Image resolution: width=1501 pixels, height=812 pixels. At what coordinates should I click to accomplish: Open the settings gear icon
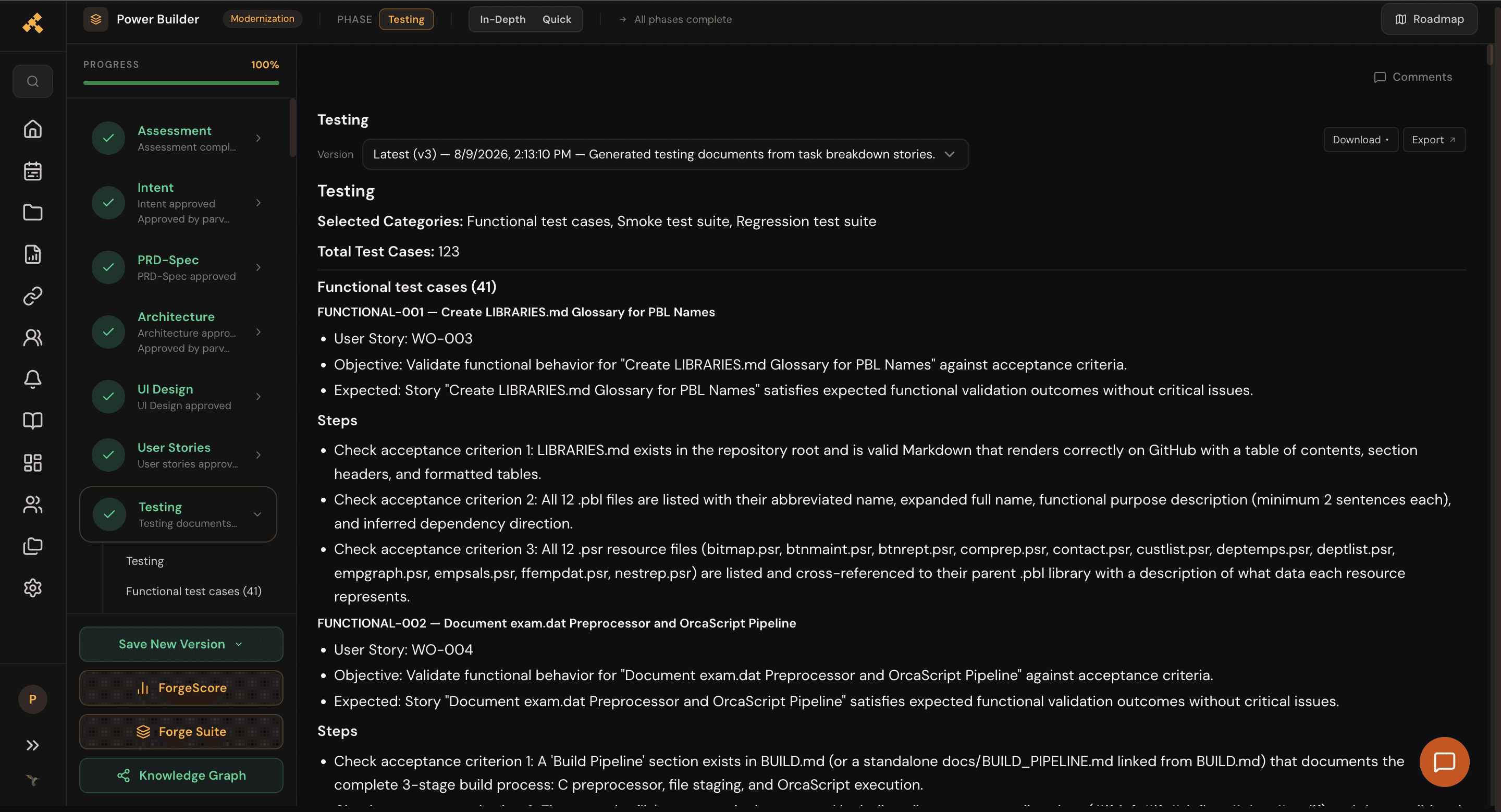33,588
